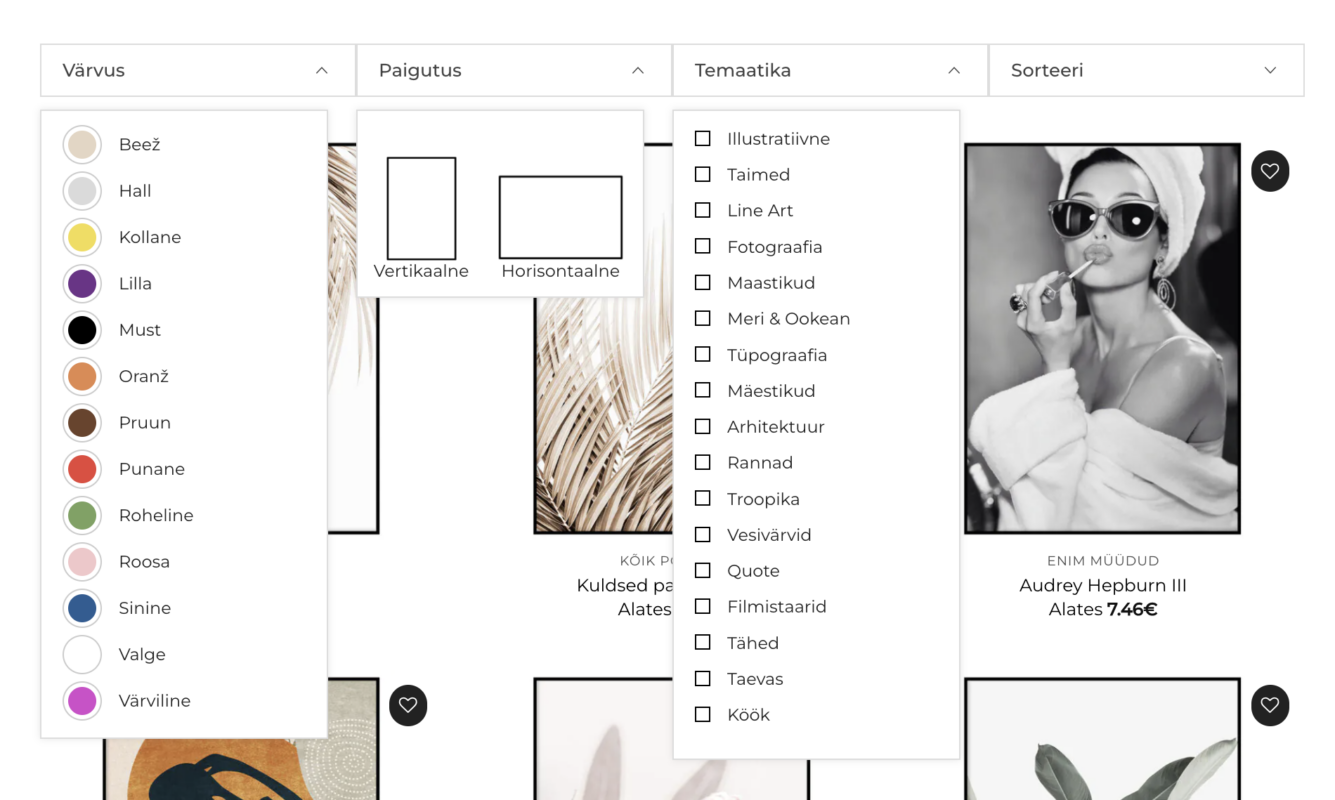1335x800 pixels.
Task: Tick the Line Art checkbox
Action: [x=703, y=210]
